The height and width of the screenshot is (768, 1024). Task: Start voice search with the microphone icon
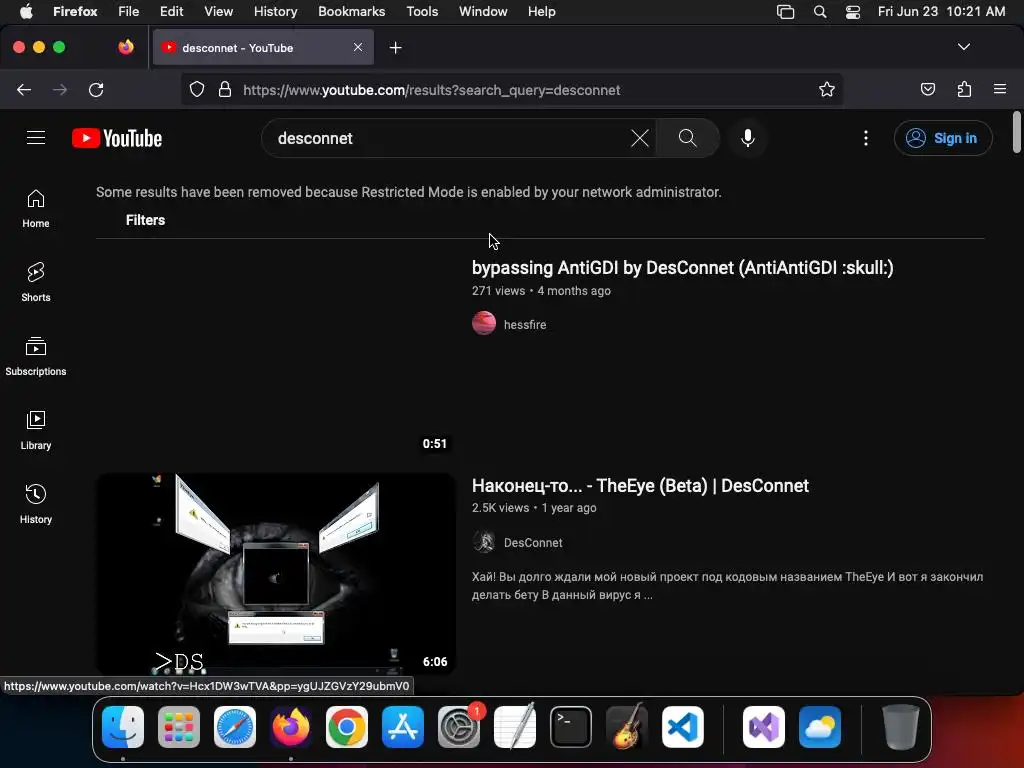coord(748,138)
